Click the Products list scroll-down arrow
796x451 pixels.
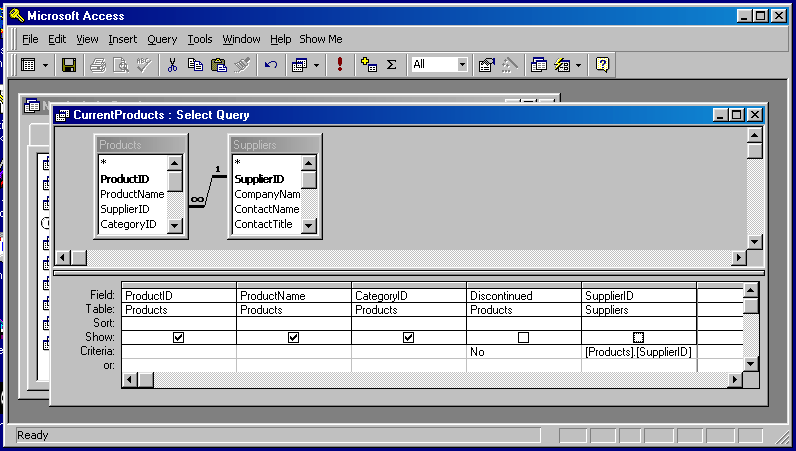[x=175, y=226]
